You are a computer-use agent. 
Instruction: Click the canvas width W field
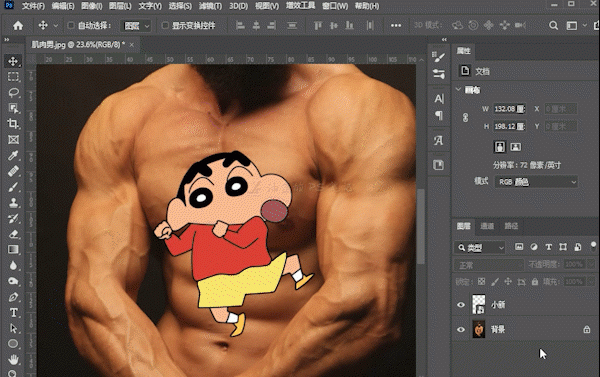[x=509, y=109]
